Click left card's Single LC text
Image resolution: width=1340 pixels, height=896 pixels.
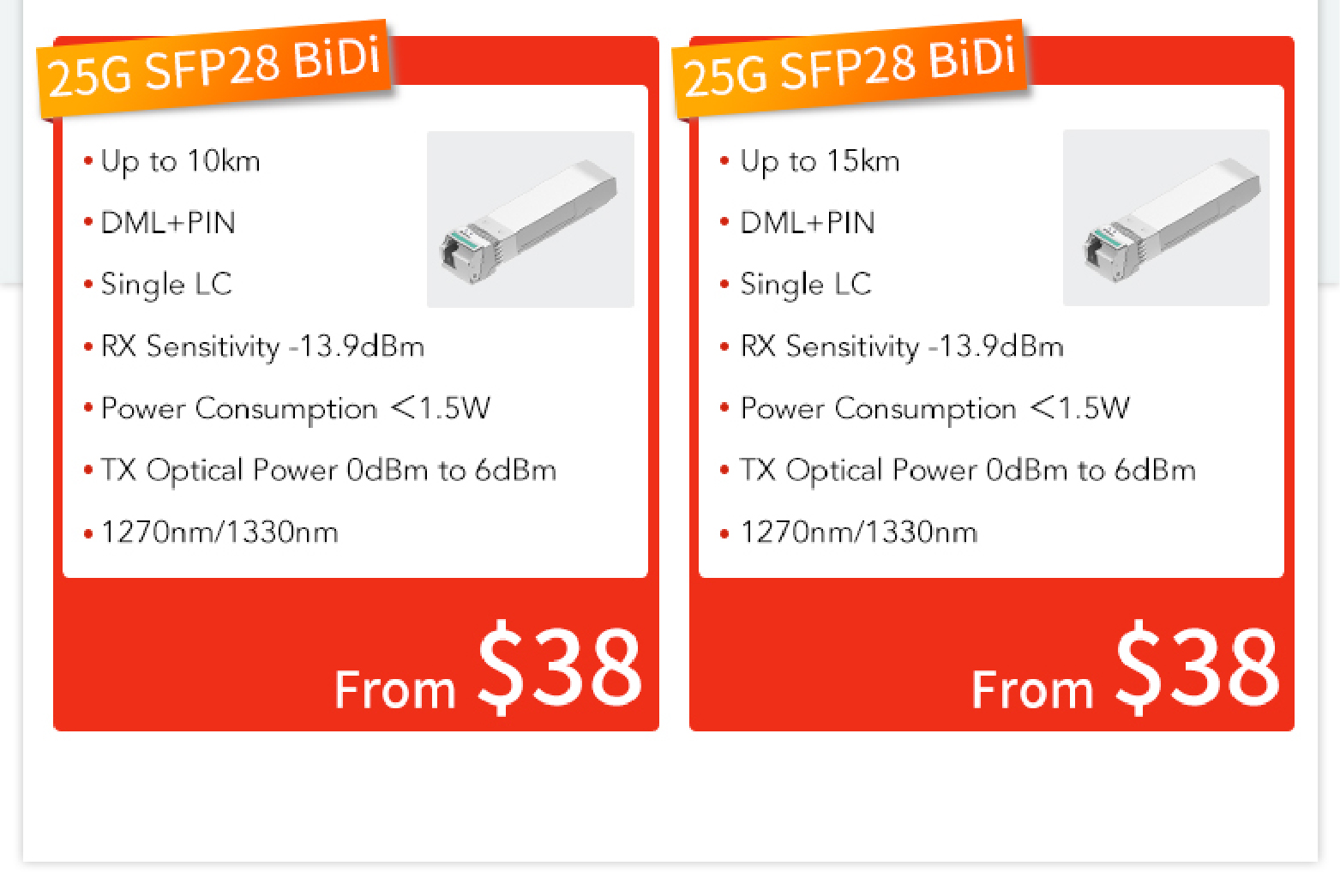166,285
